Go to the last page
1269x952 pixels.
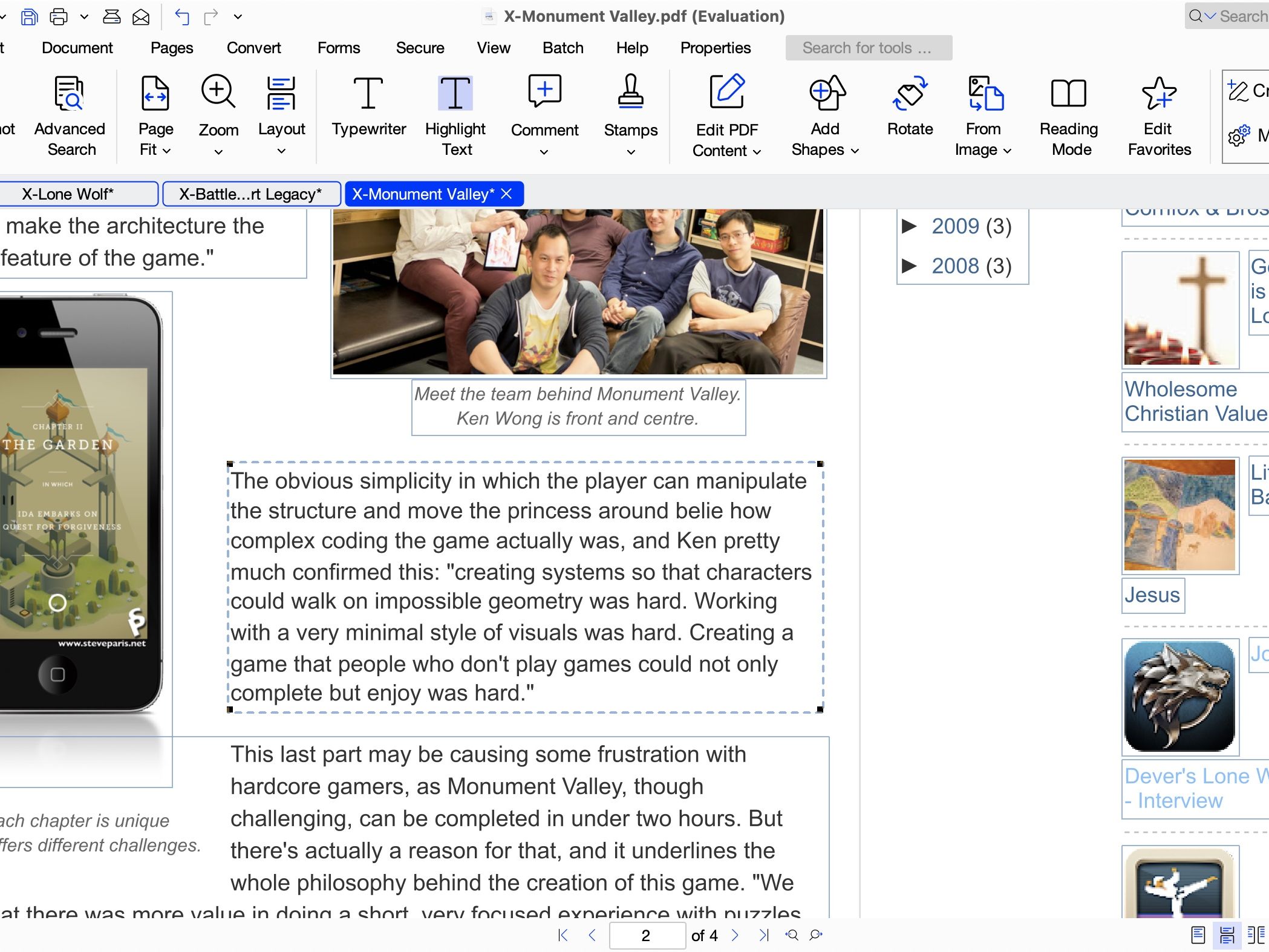(x=764, y=935)
